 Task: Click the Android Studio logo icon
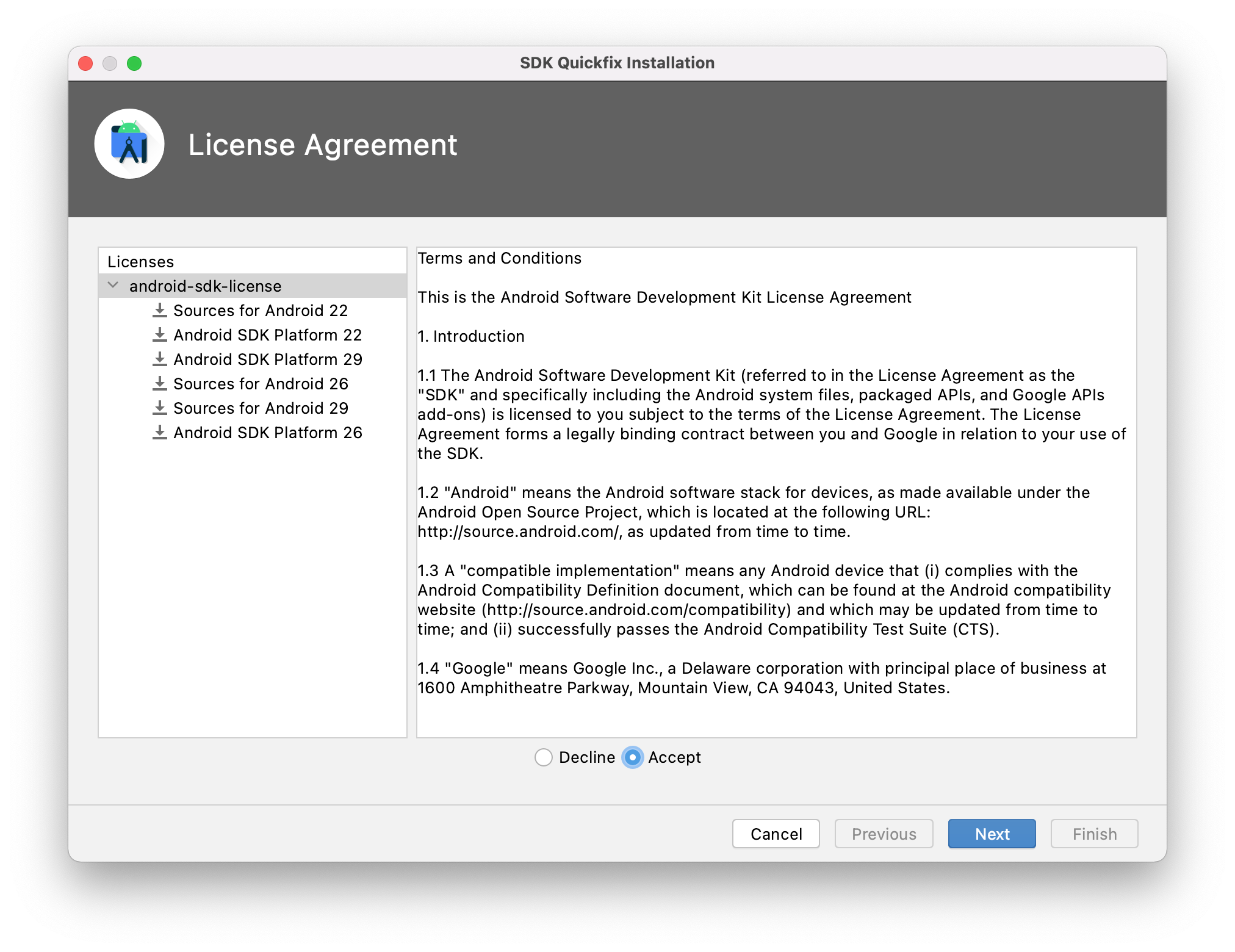pyautogui.click(x=129, y=144)
